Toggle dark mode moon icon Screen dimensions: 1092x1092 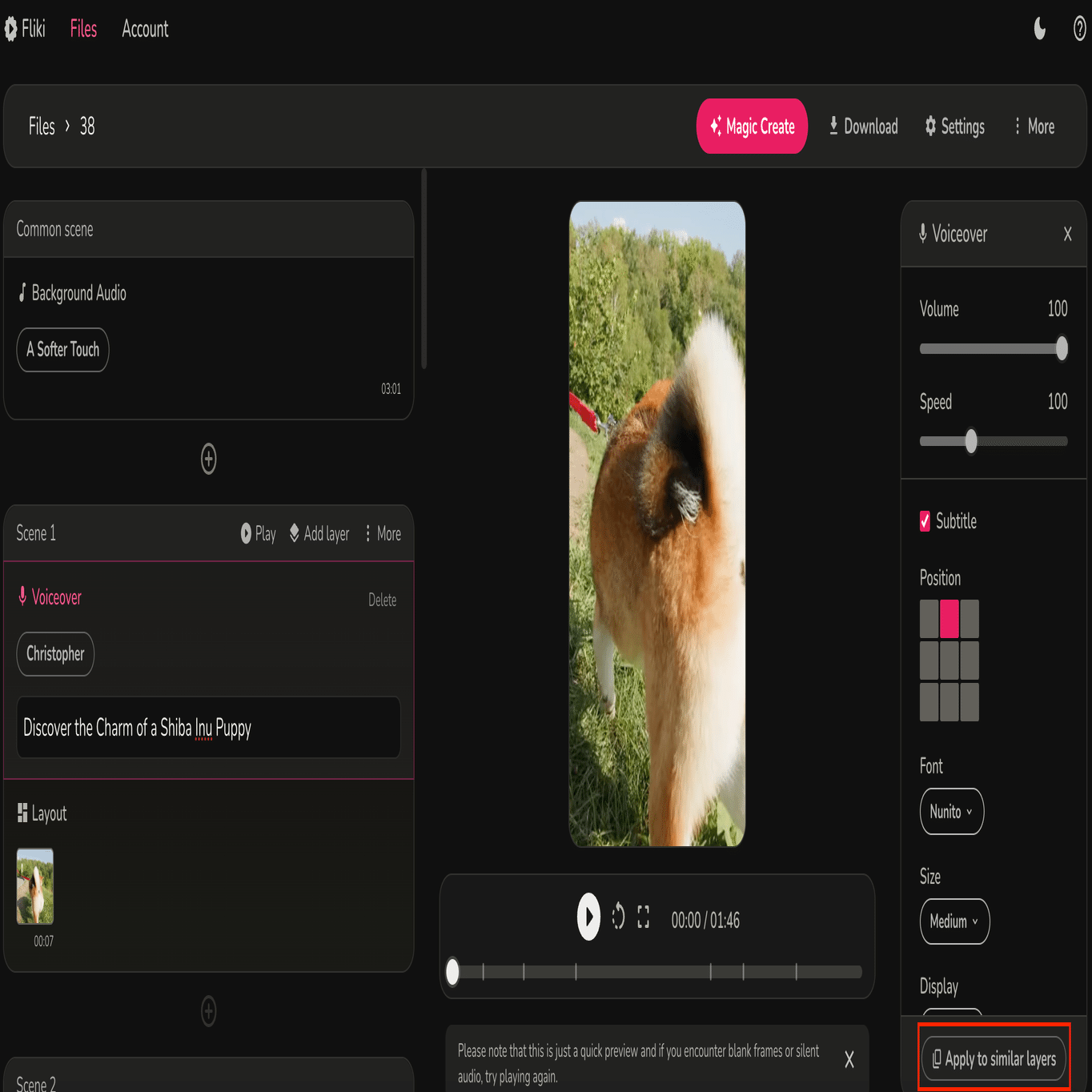click(1039, 30)
